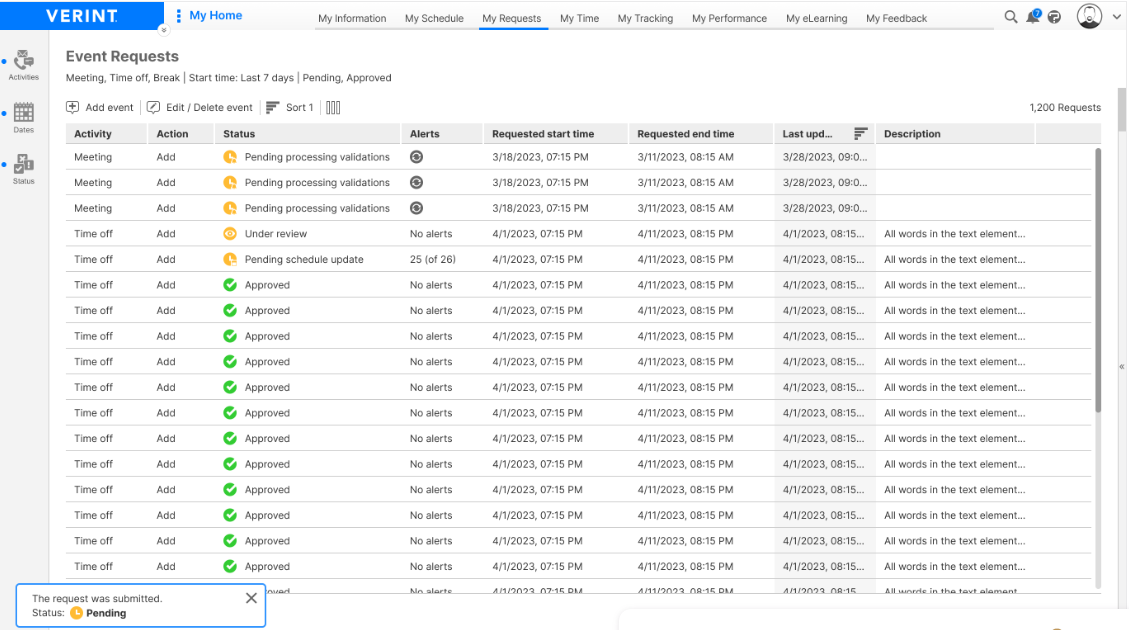Open the My Performance tab
The image size is (1129, 630).
[729, 18]
